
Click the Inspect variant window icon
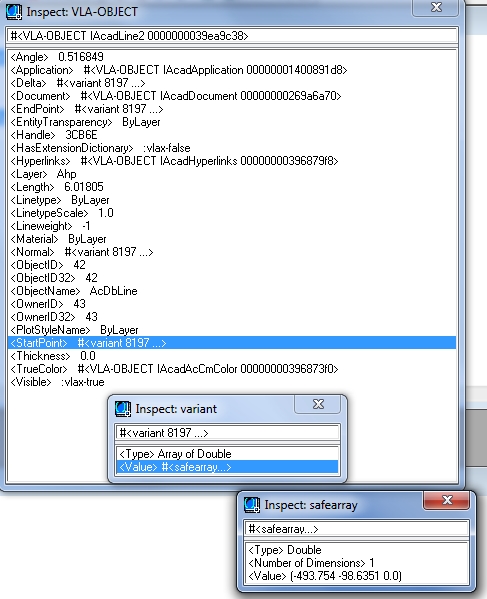123,409
